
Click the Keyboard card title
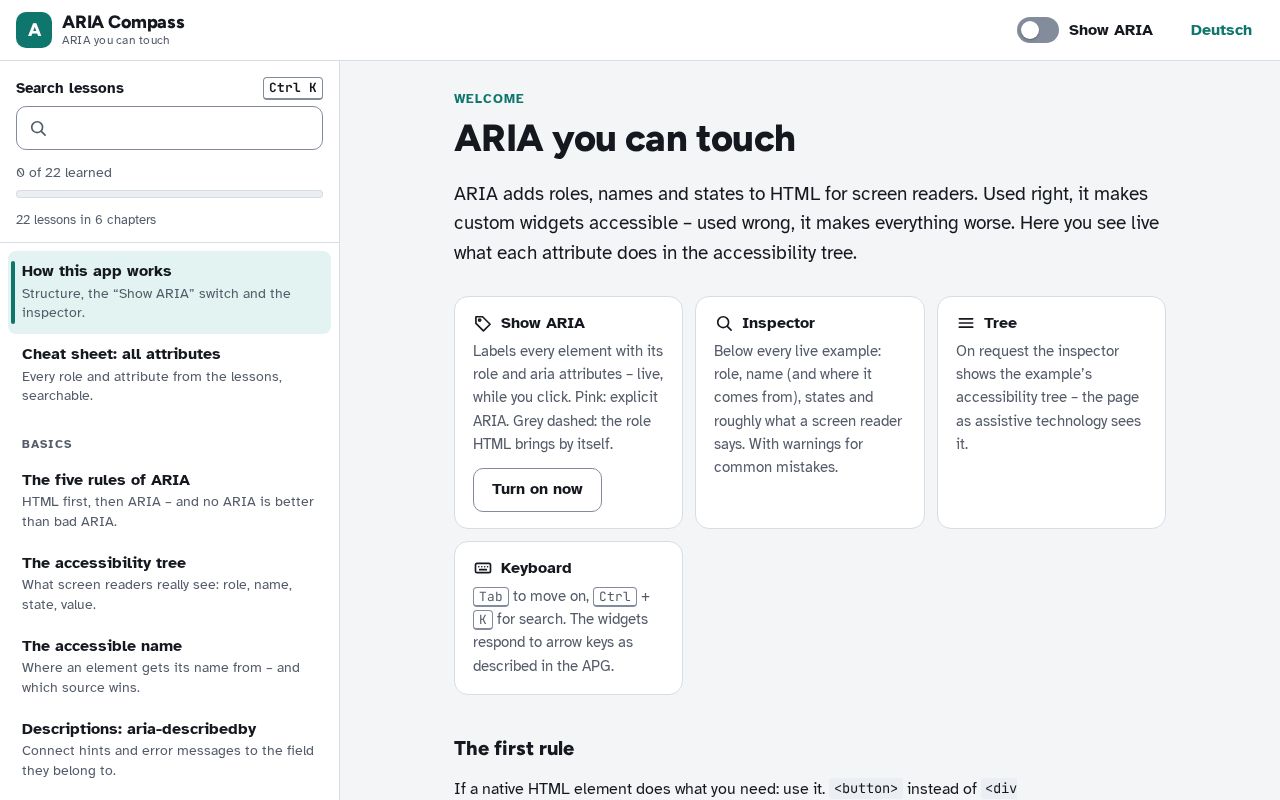[536, 568]
